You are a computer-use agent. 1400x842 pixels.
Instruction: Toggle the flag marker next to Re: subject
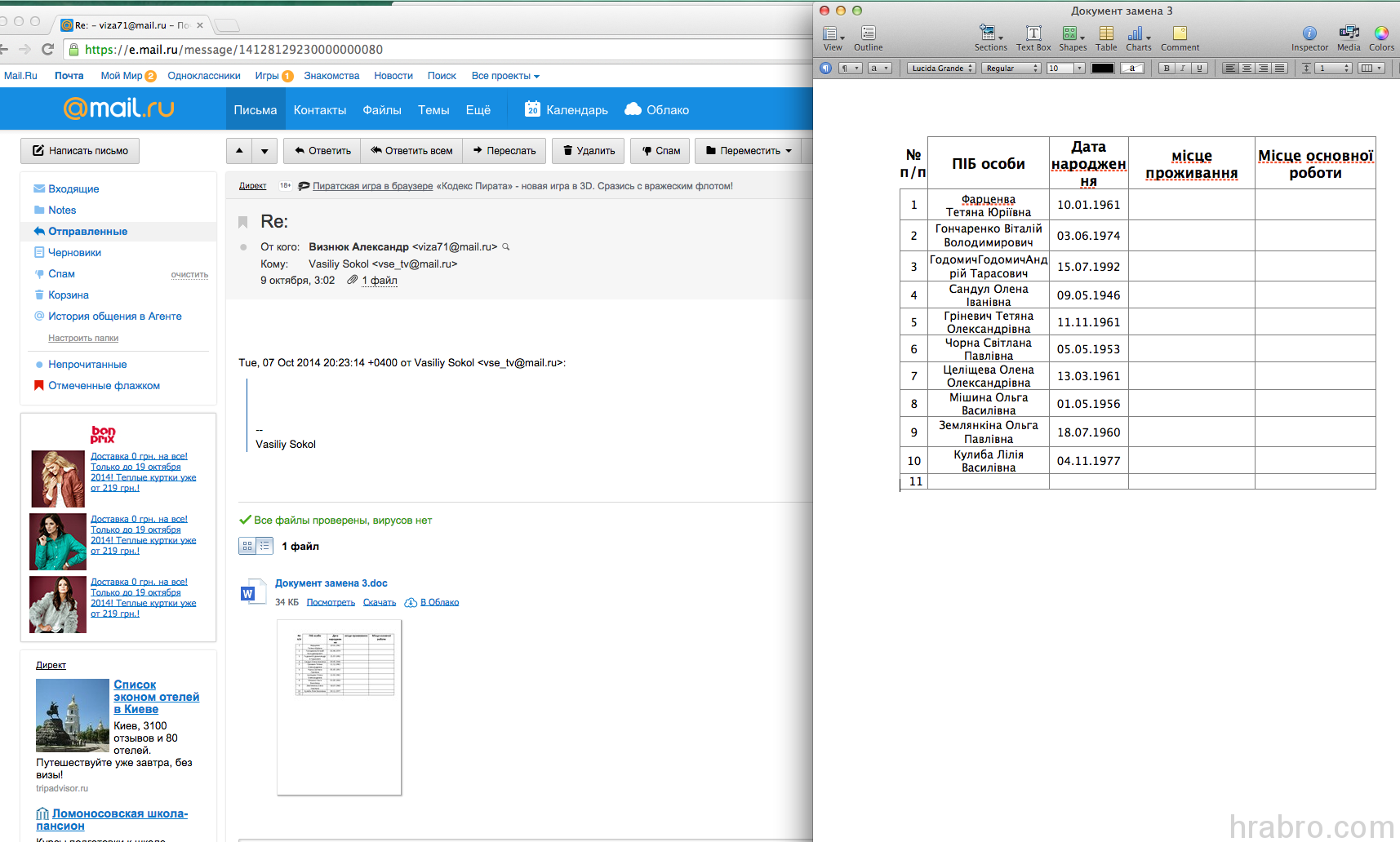click(242, 222)
